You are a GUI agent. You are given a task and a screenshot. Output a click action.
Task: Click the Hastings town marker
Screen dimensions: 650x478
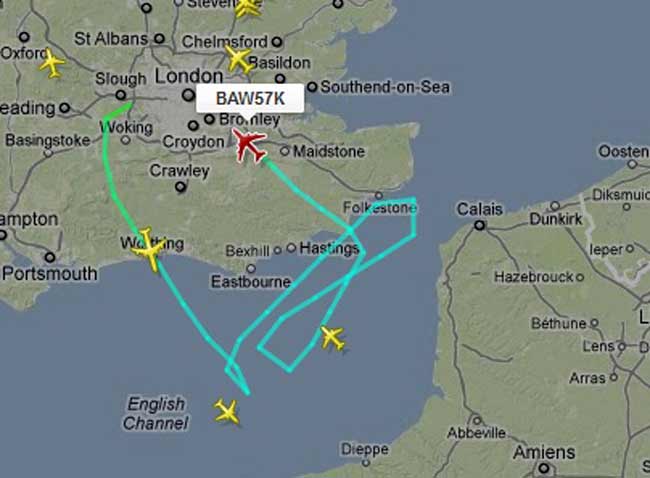pyautogui.click(x=291, y=248)
